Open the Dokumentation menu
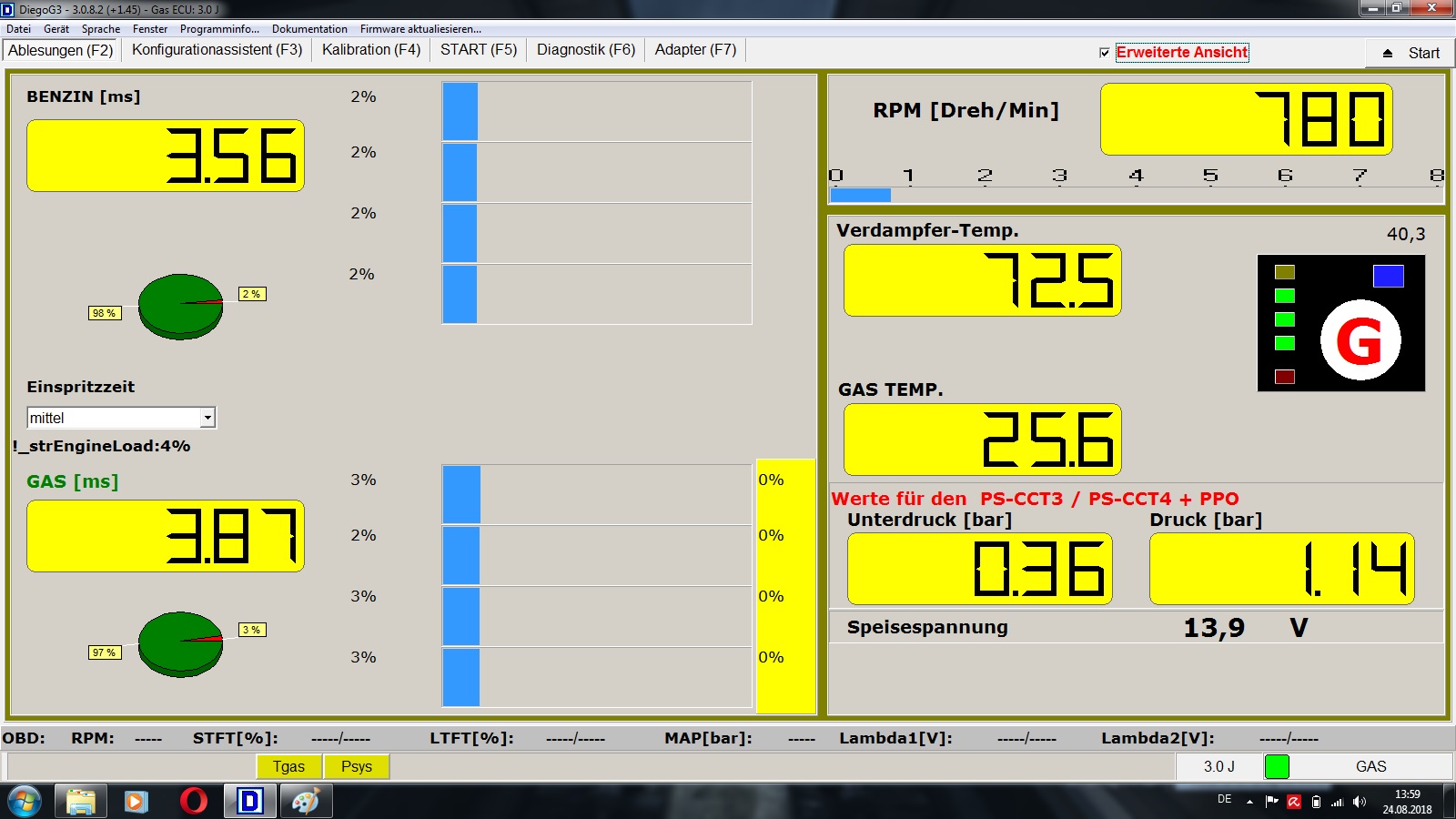Viewport: 1456px width, 819px height. point(309,29)
